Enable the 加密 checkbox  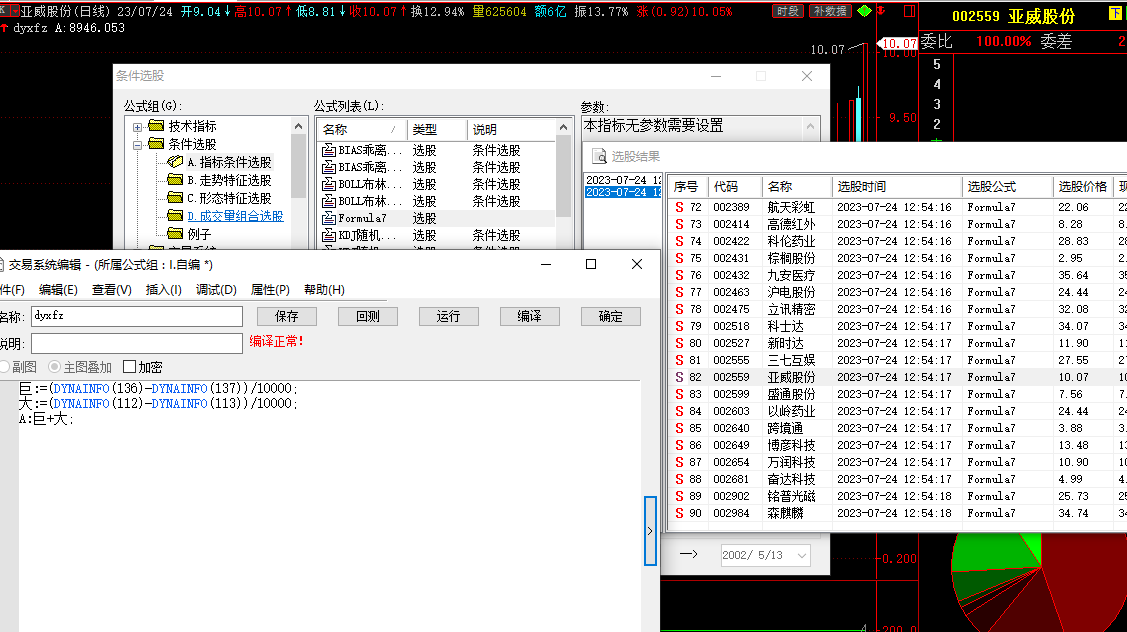point(129,367)
